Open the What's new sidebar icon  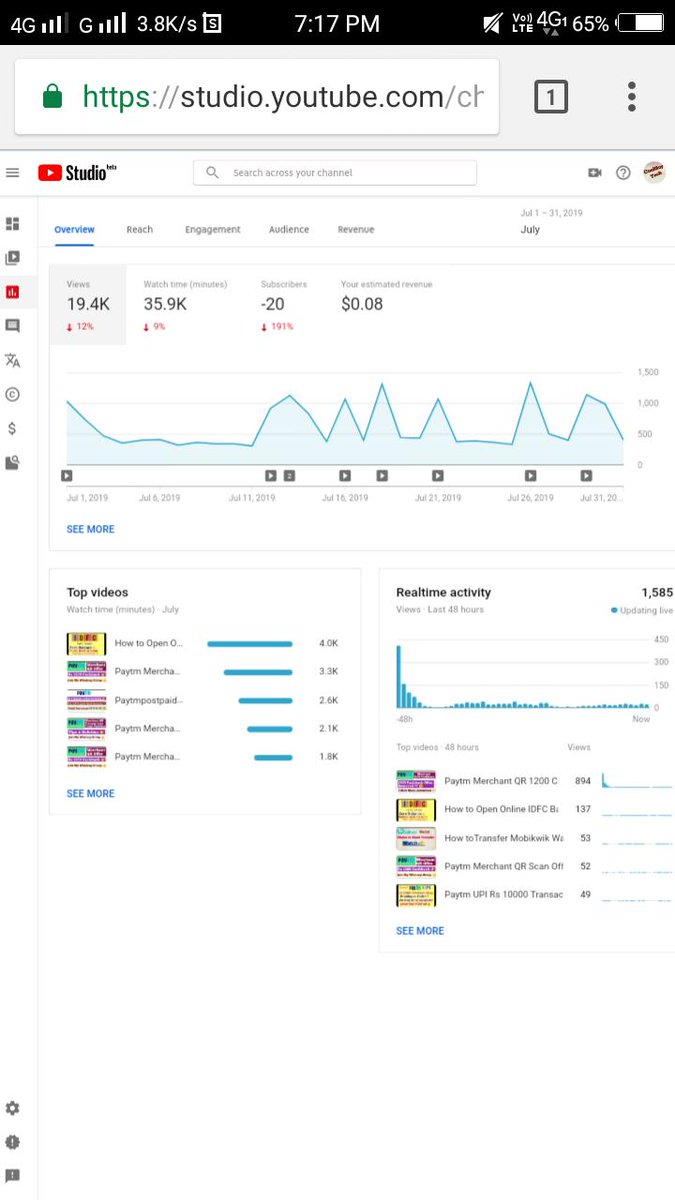[12, 1142]
